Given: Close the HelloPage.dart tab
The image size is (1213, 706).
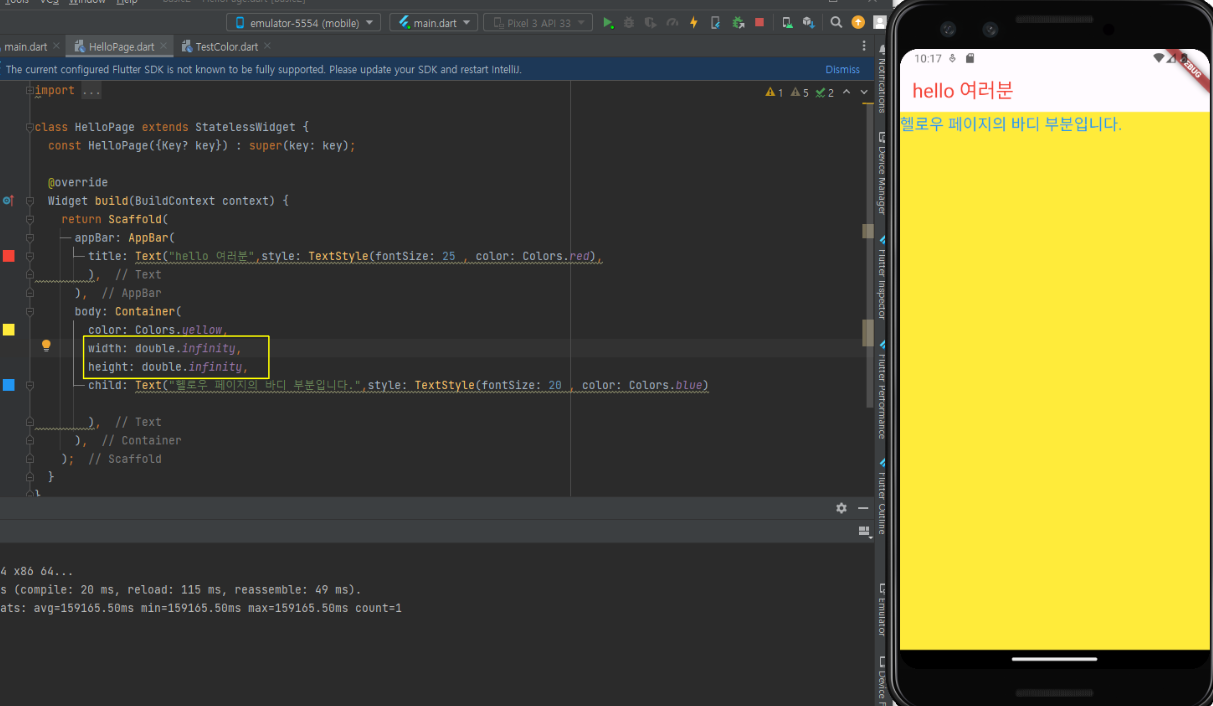Looking at the screenshot, I should [x=164, y=47].
